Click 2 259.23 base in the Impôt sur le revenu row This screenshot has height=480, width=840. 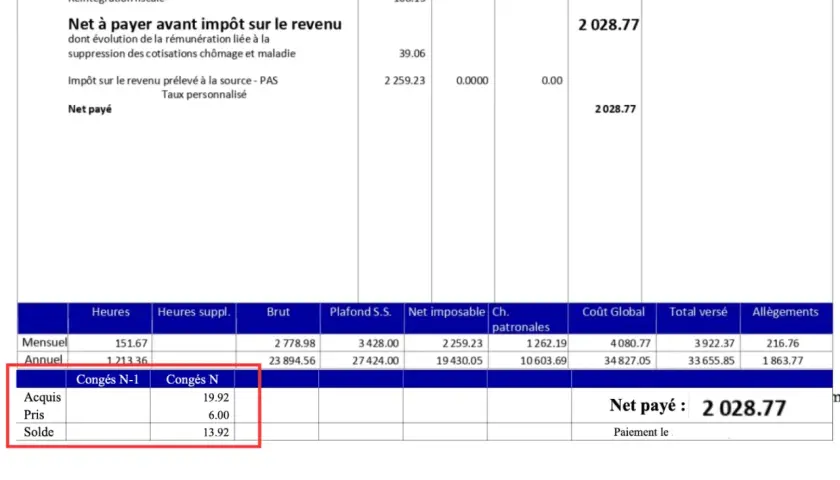pyautogui.click(x=404, y=81)
